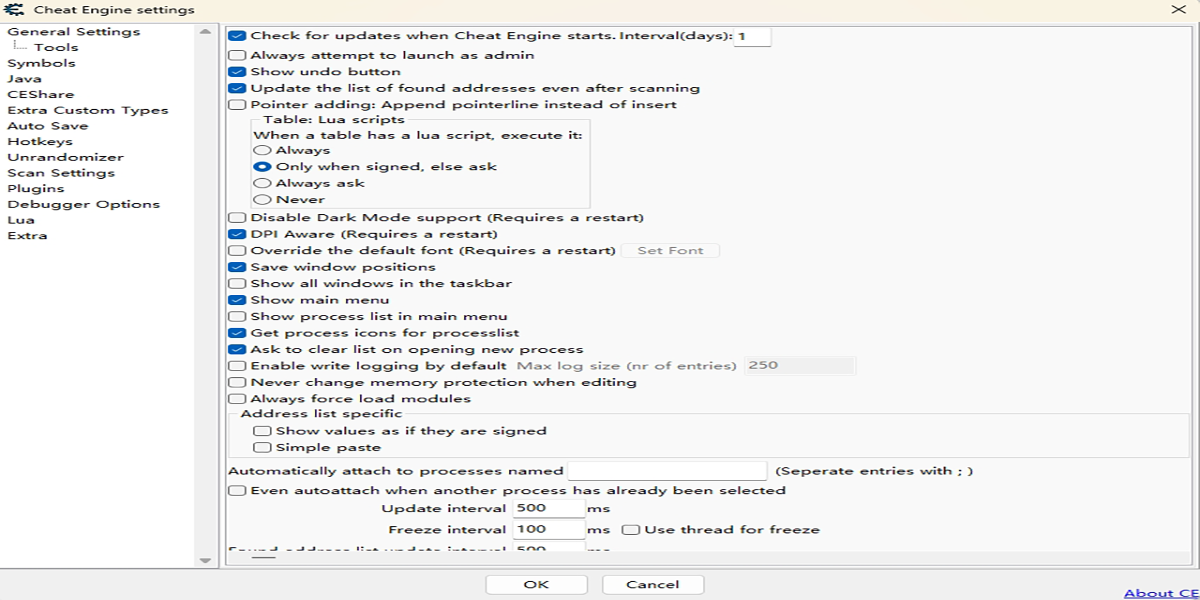This screenshot has width=1200, height=600.
Task: Click the auto-attach process names field
Action: (667, 471)
